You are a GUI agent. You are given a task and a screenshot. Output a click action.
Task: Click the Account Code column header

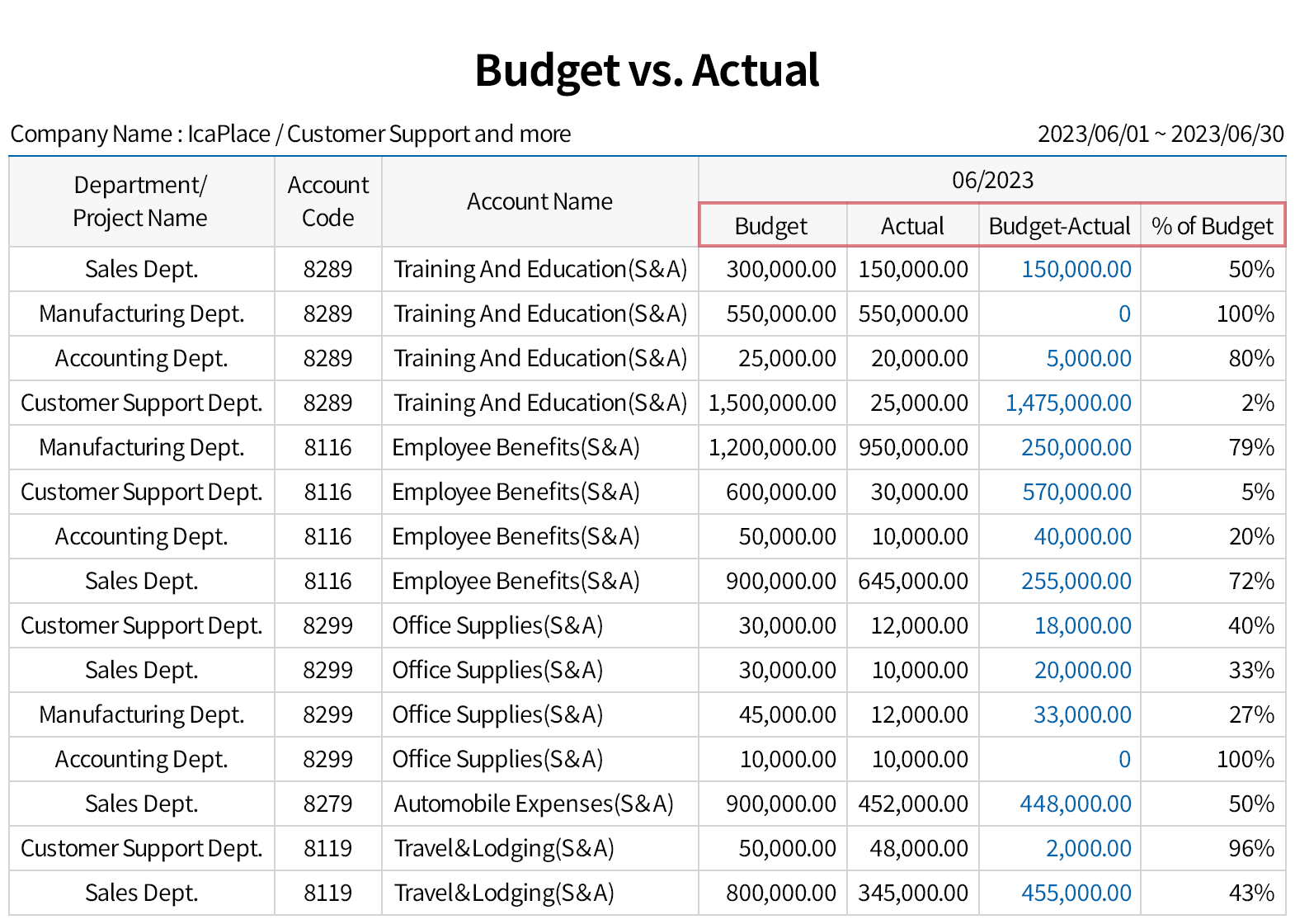tap(327, 201)
